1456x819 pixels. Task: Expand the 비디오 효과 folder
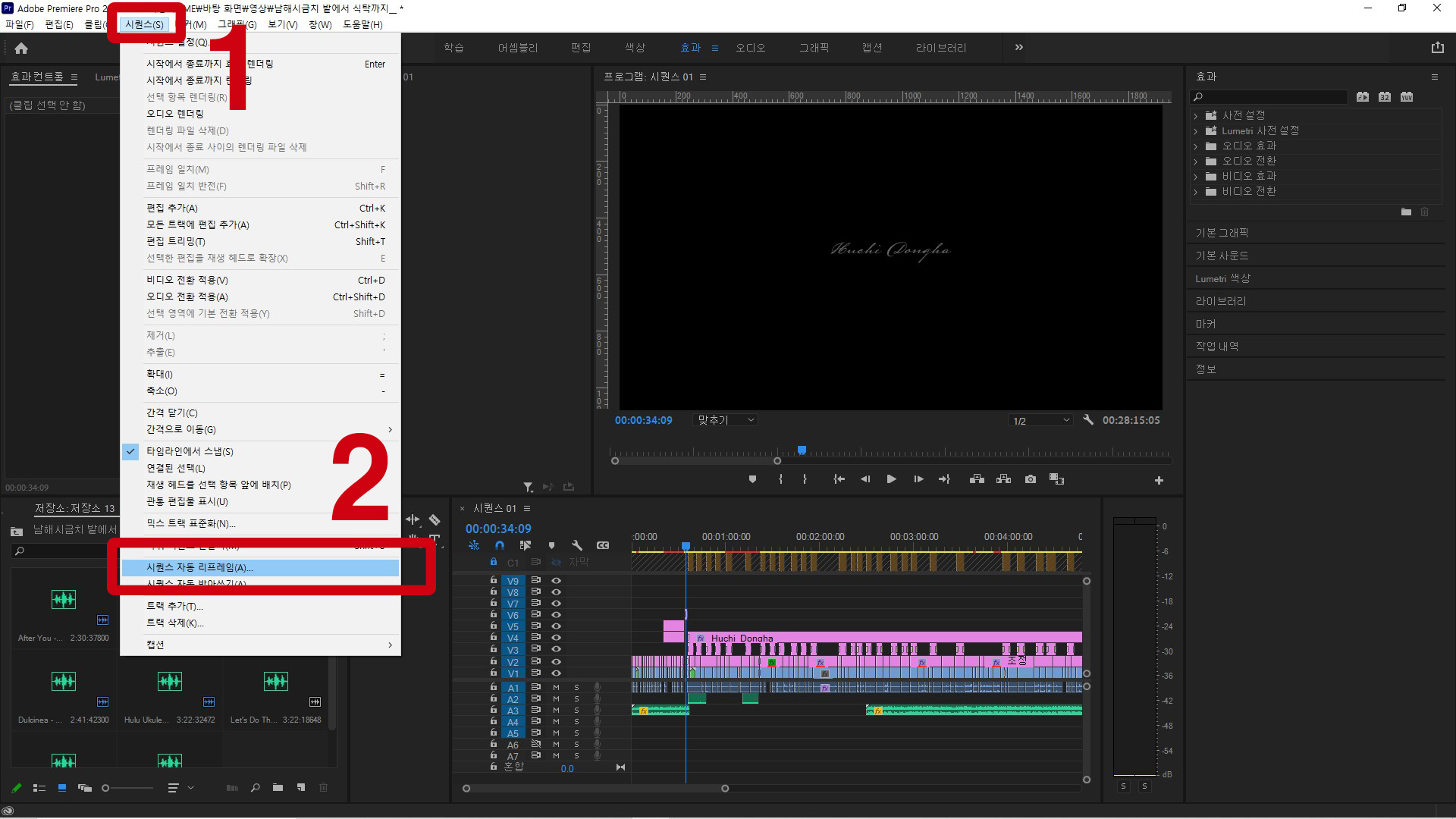[1196, 177]
